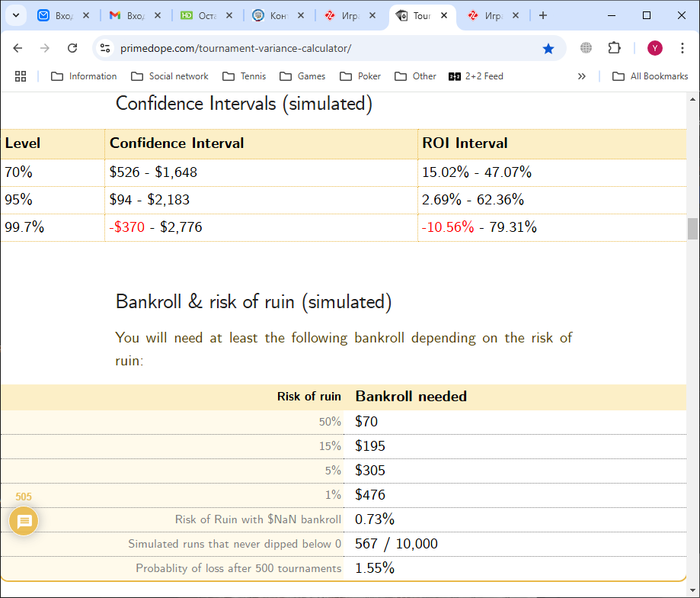This screenshot has height=598, width=700.
Task: Open the extensions puzzle icon
Action: pyautogui.click(x=614, y=48)
